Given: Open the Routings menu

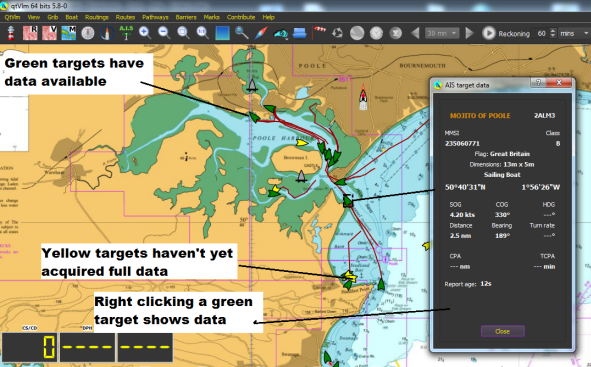Looking at the screenshot, I should [96, 17].
